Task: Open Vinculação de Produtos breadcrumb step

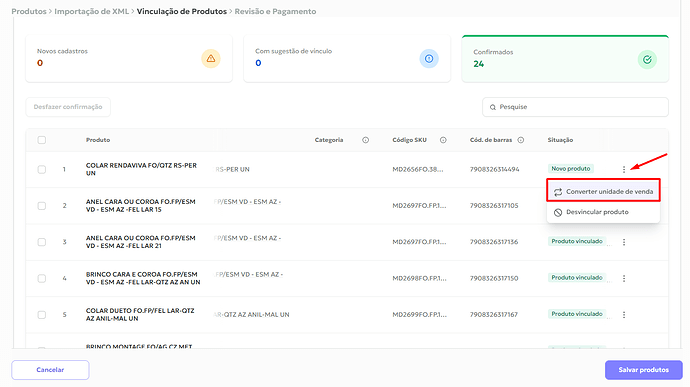Action: (182, 11)
